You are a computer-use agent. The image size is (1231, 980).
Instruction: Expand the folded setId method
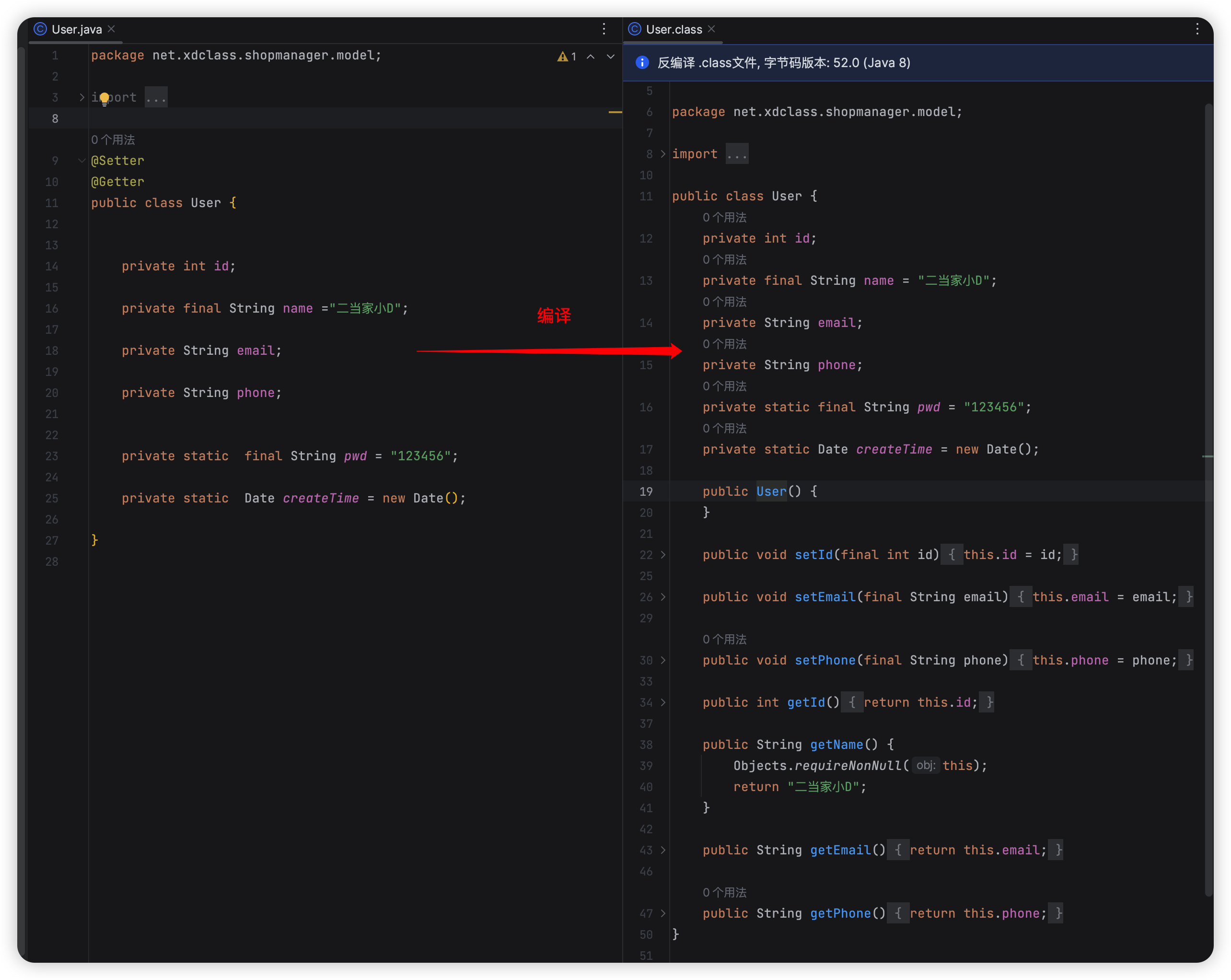(x=663, y=555)
